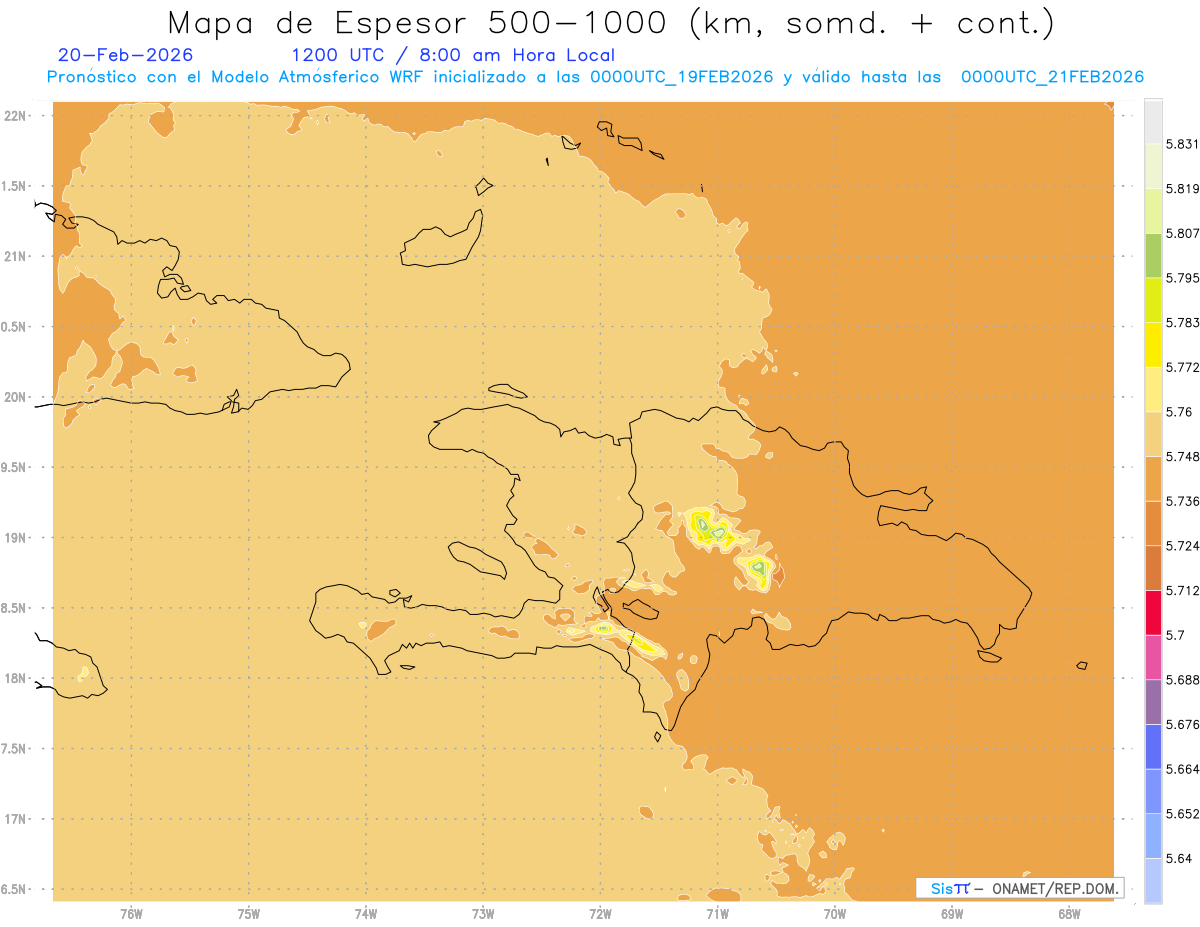
Task: Select the date label '20-Feb-2026'
Action: click(x=126, y=55)
